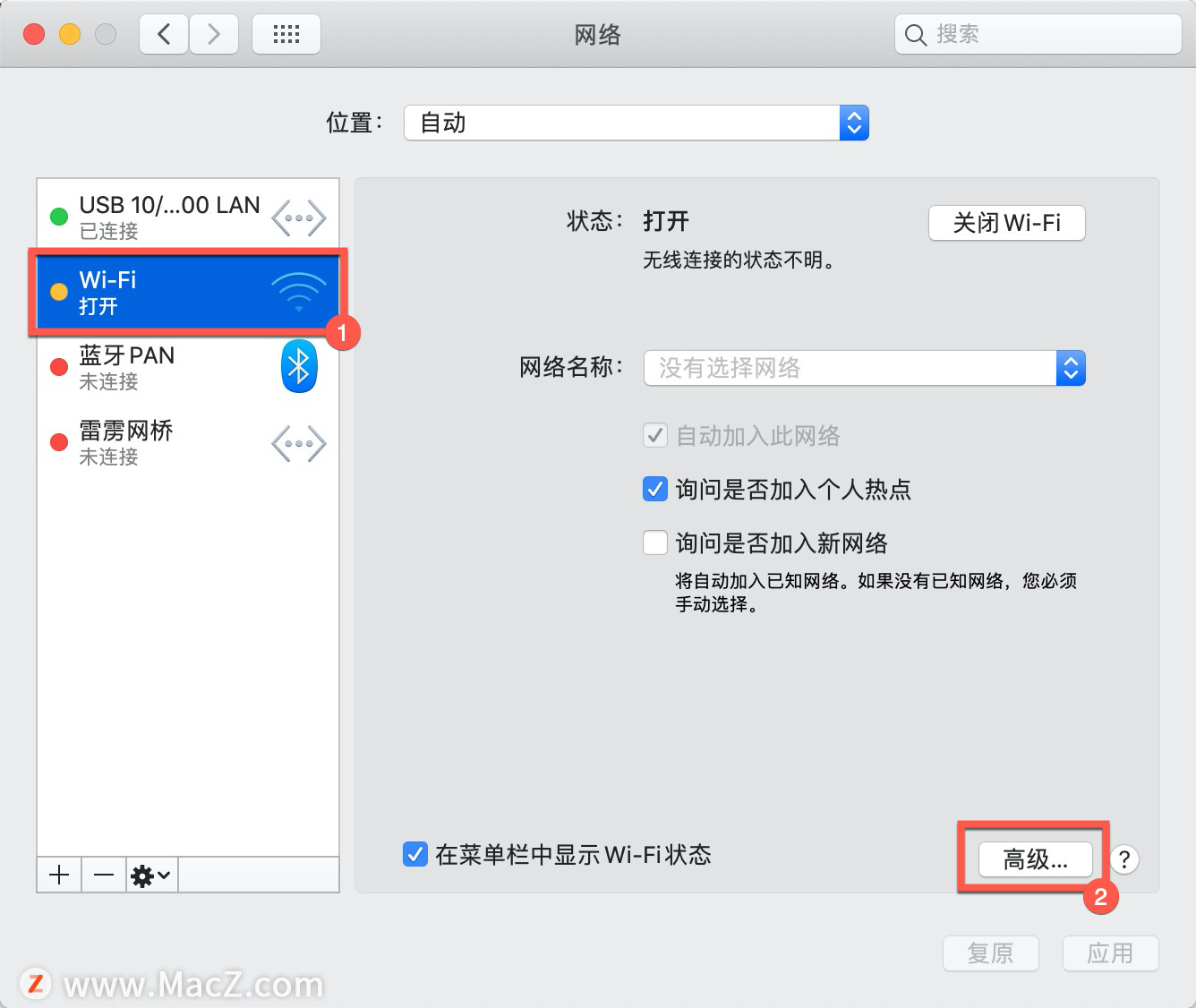Screen dimensions: 1196x1008
Task: Click the help question mark icon
Action: click(1124, 859)
